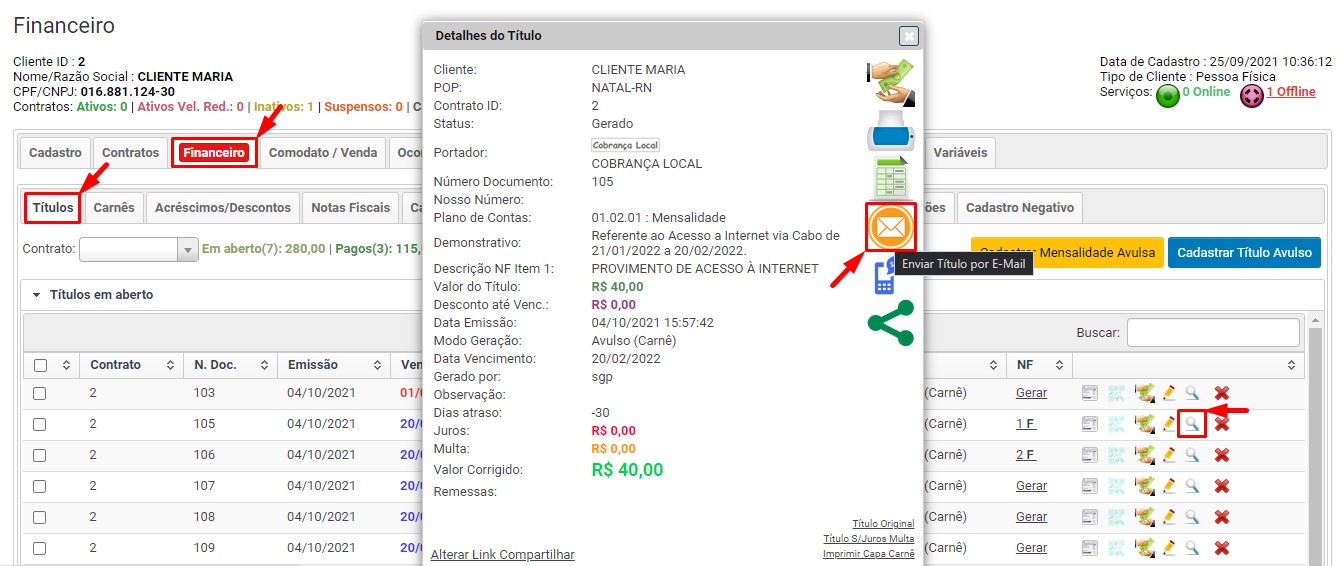Screen dimensions: 1340x566
Task: Sort table by the NF column
Action: (x=1038, y=365)
